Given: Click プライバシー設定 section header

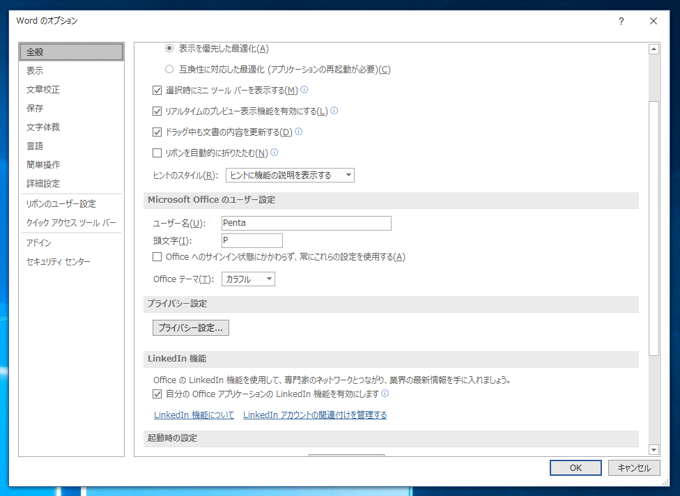Looking at the screenshot, I should (x=391, y=304).
